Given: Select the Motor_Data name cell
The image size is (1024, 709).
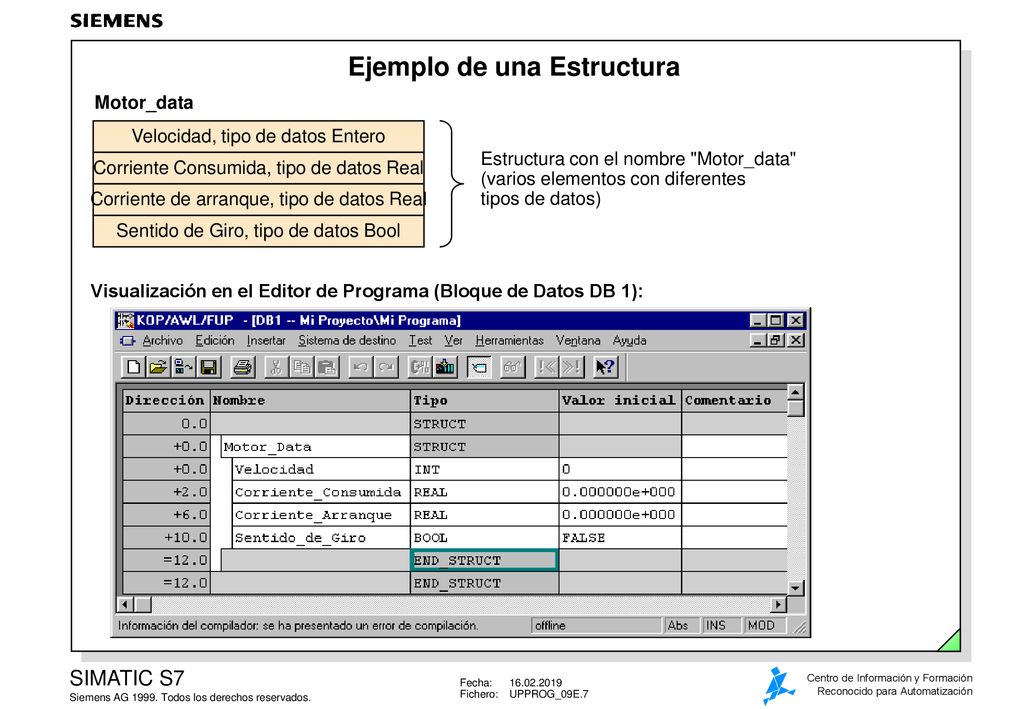Looking at the screenshot, I should point(315,447).
